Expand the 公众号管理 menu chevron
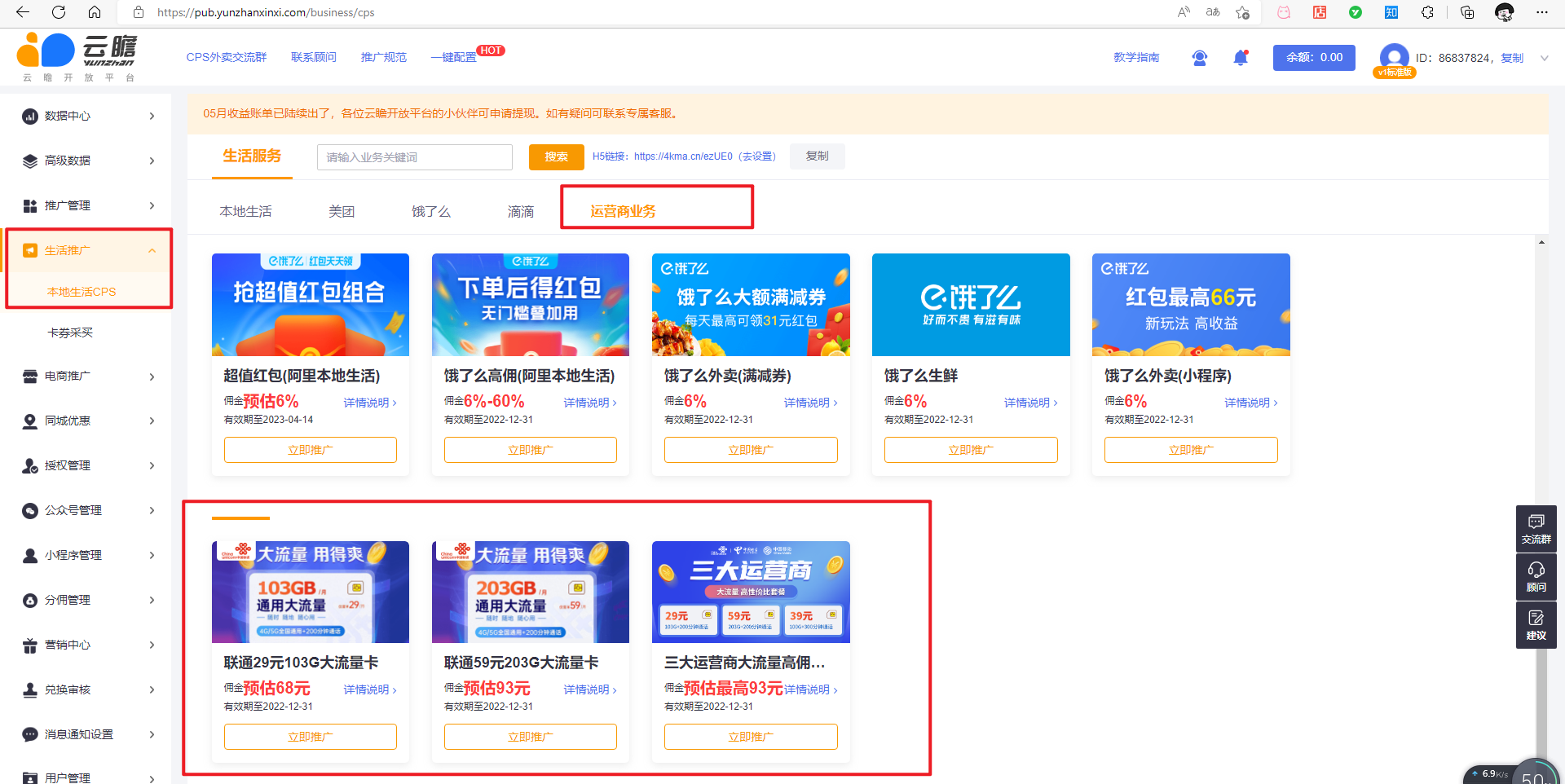Screen dimensions: 1565x784 pos(152,510)
